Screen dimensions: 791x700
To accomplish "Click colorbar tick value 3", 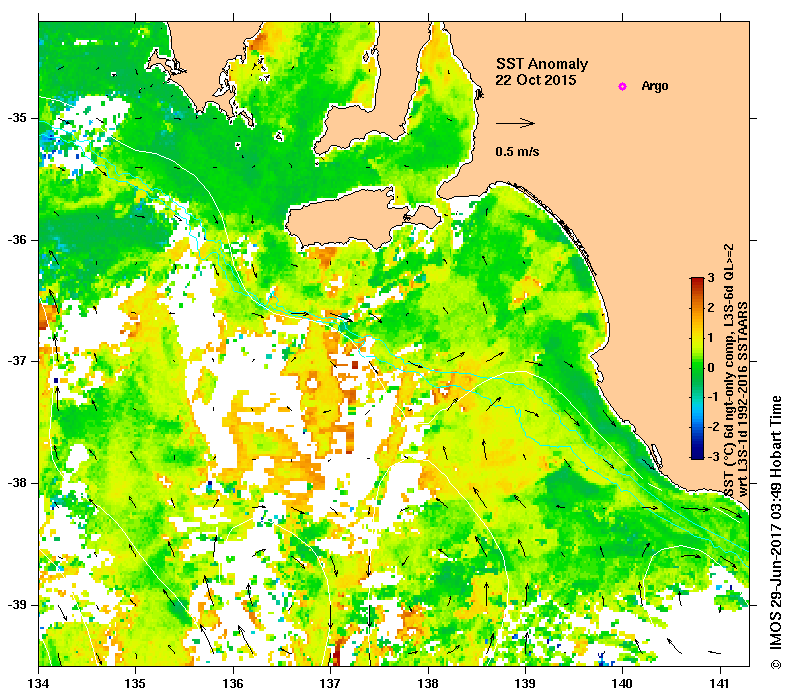I will 711,278.
